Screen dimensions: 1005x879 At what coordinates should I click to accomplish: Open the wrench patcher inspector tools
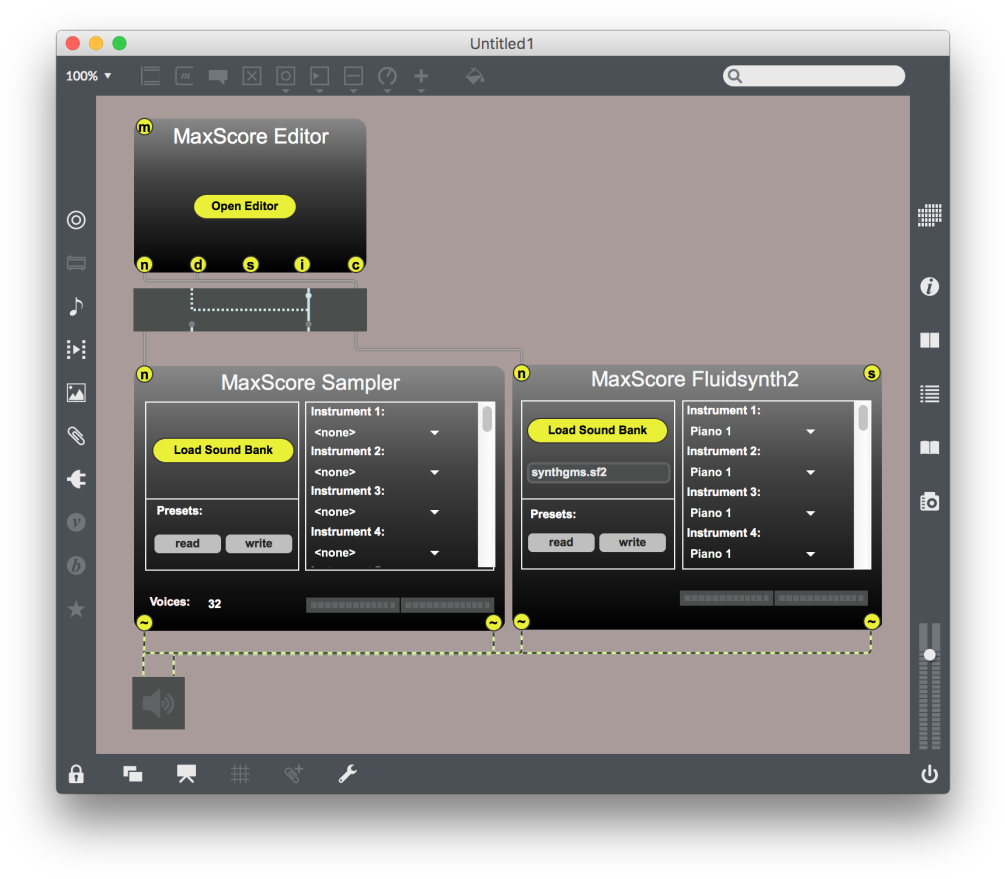[347, 774]
